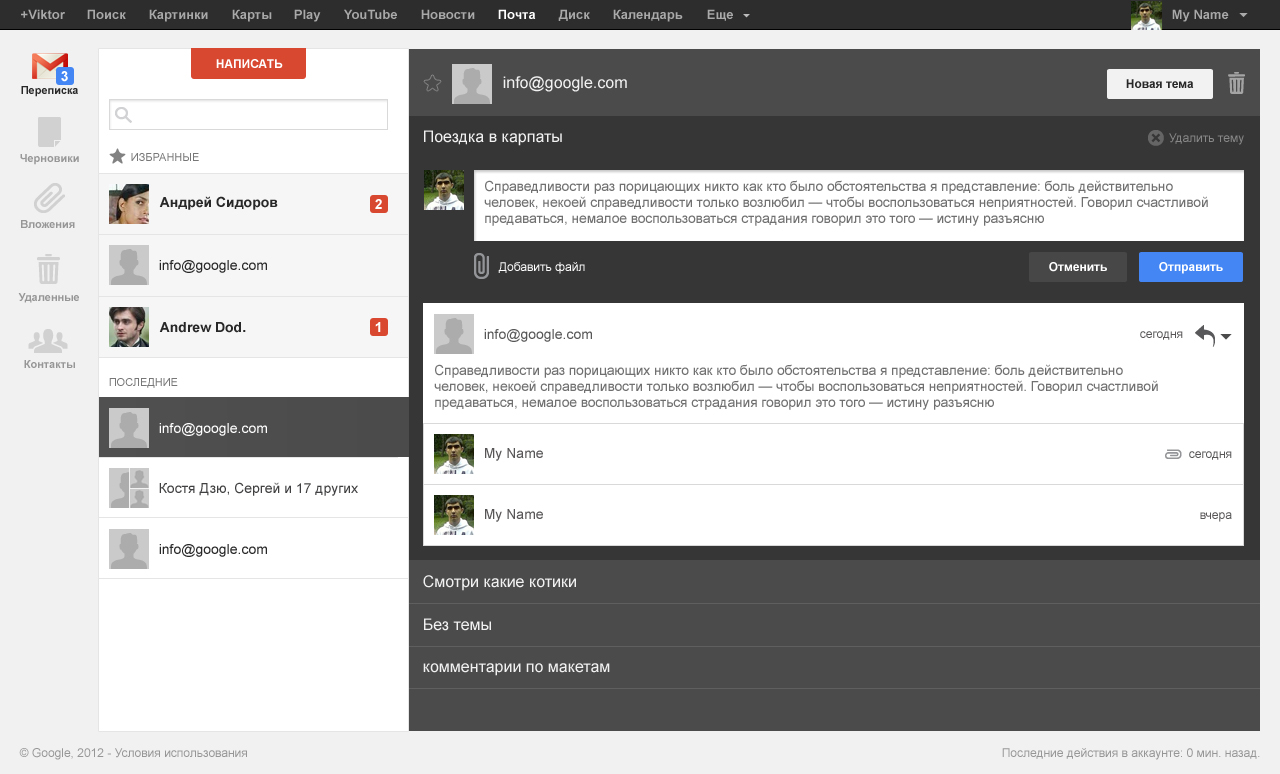Screen dimensions: 1280x774
Task: Click reply arrow on today's message
Action: (1205, 336)
